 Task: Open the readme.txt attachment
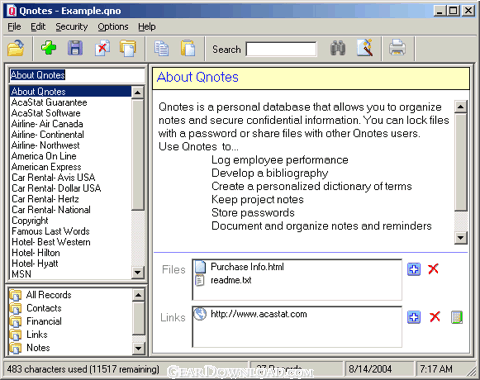click(231, 280)
